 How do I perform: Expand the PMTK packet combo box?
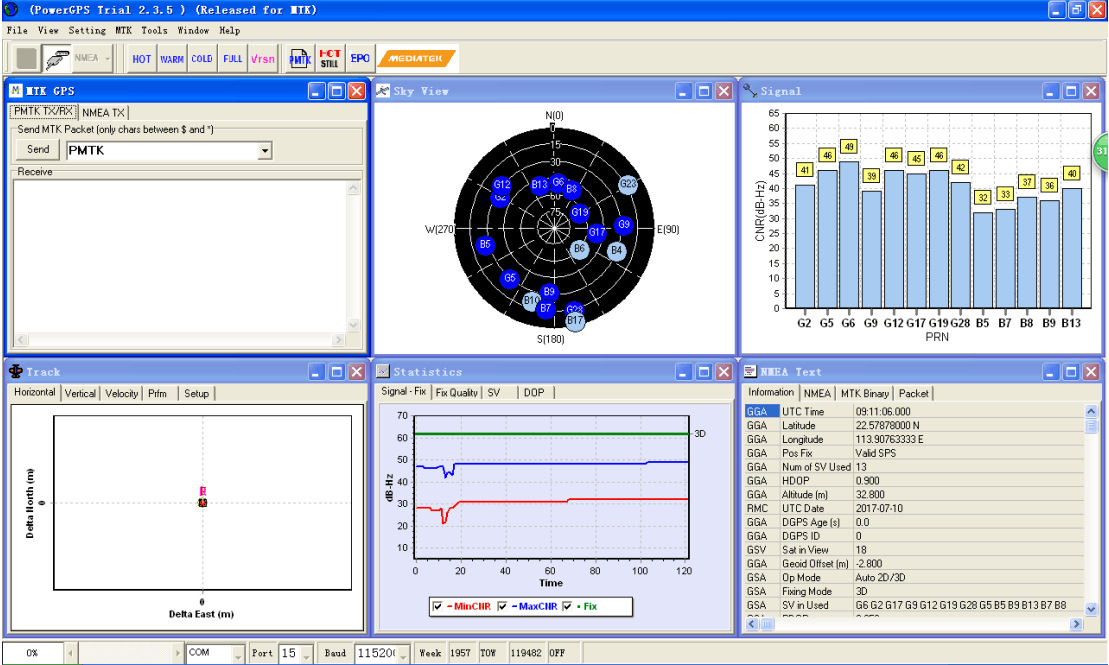pos(265,151)
